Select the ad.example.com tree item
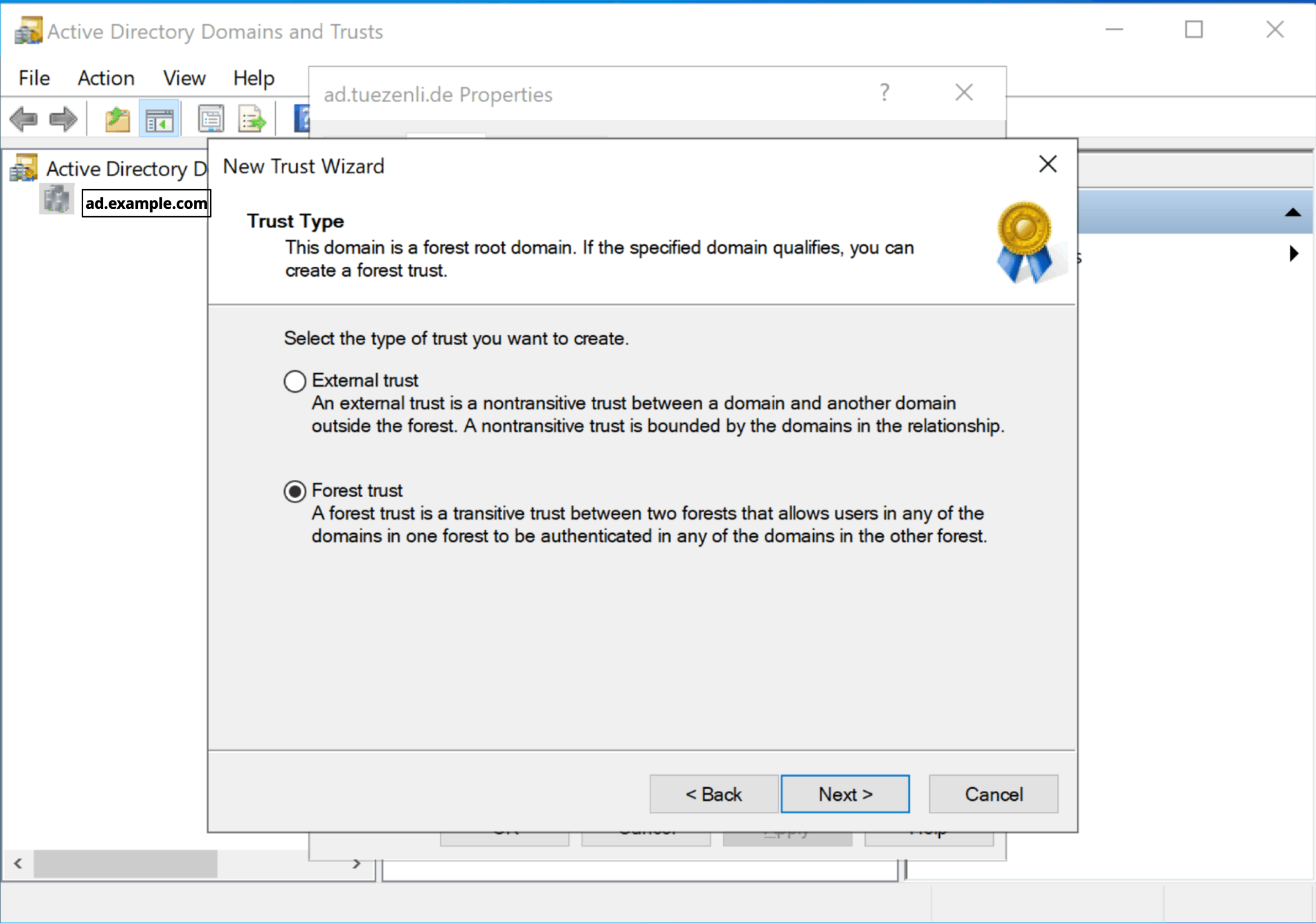This screenshot has width=1316, height=923. pyautogui.click(x=146, y=203)
